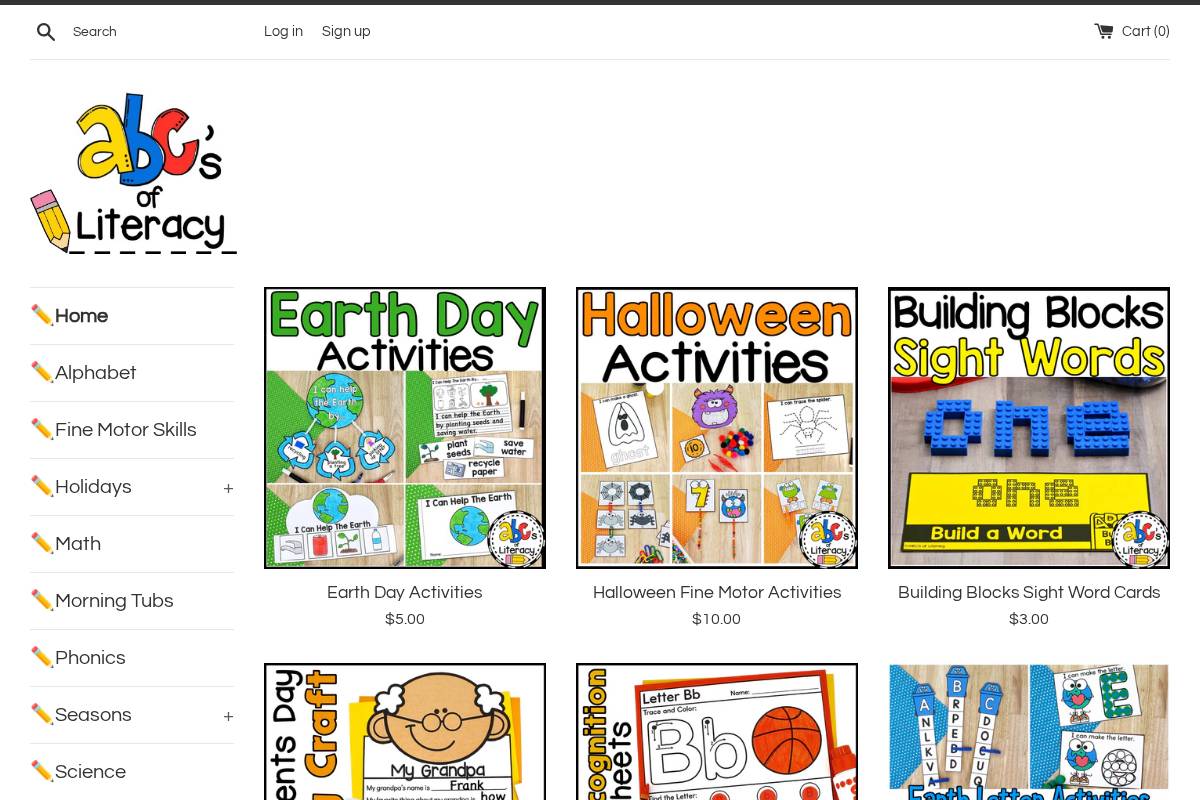View the Building Blocks Sight Word Cards product
This screenshot has width=1200, height=800.
pos(1029,427)
